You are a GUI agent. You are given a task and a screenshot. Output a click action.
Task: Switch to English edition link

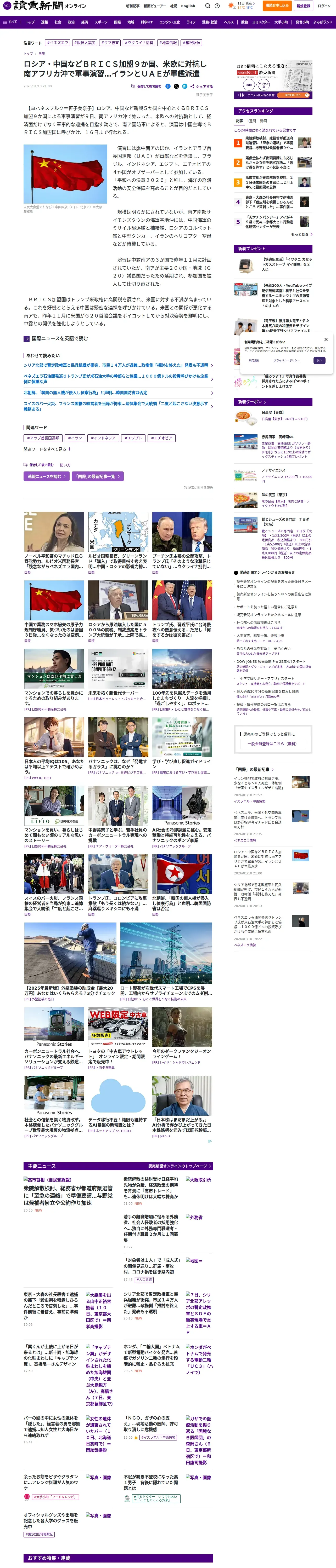pos(188,6)
